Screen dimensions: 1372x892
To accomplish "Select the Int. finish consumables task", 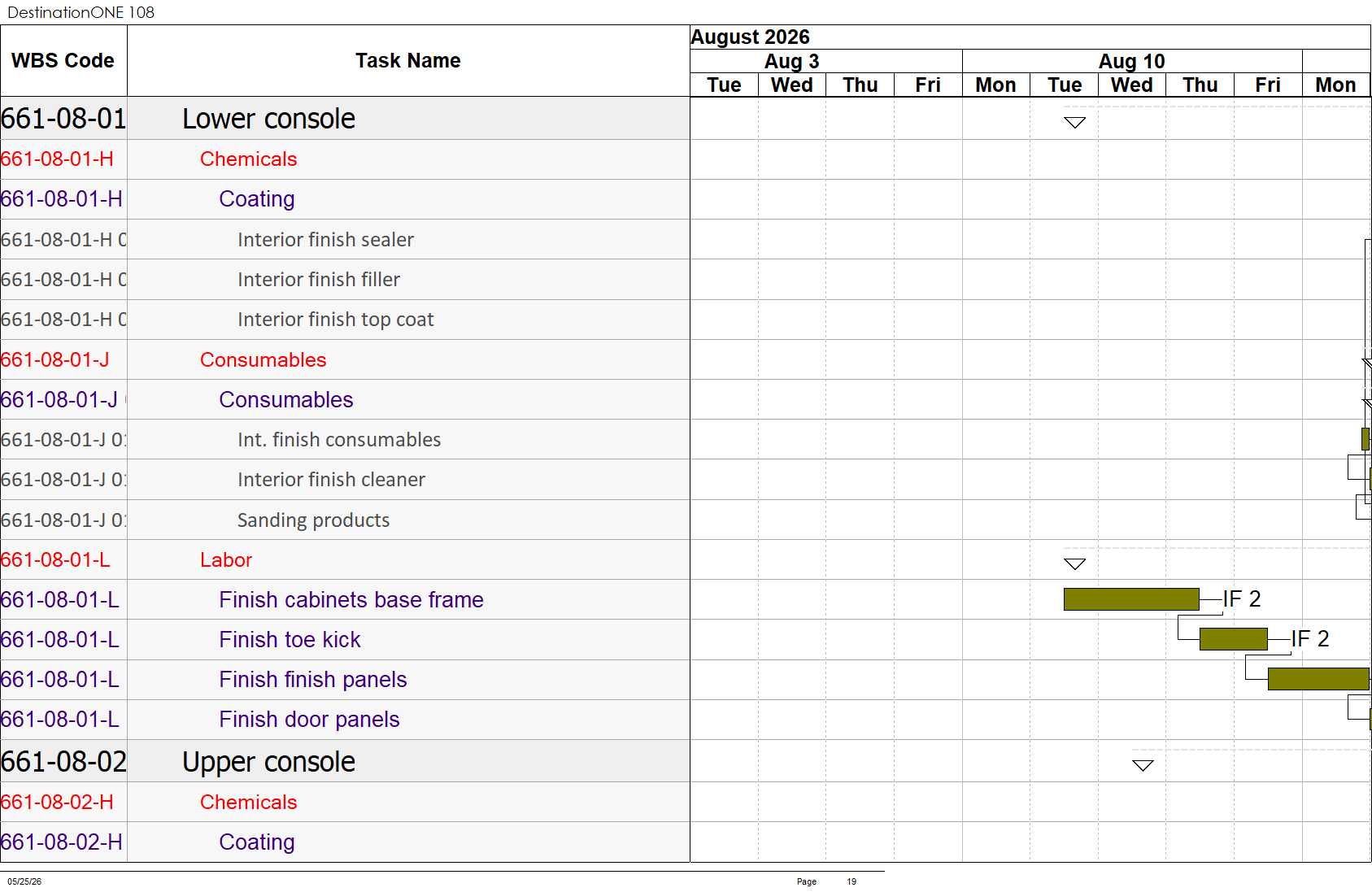I will [x=345, y=440].
